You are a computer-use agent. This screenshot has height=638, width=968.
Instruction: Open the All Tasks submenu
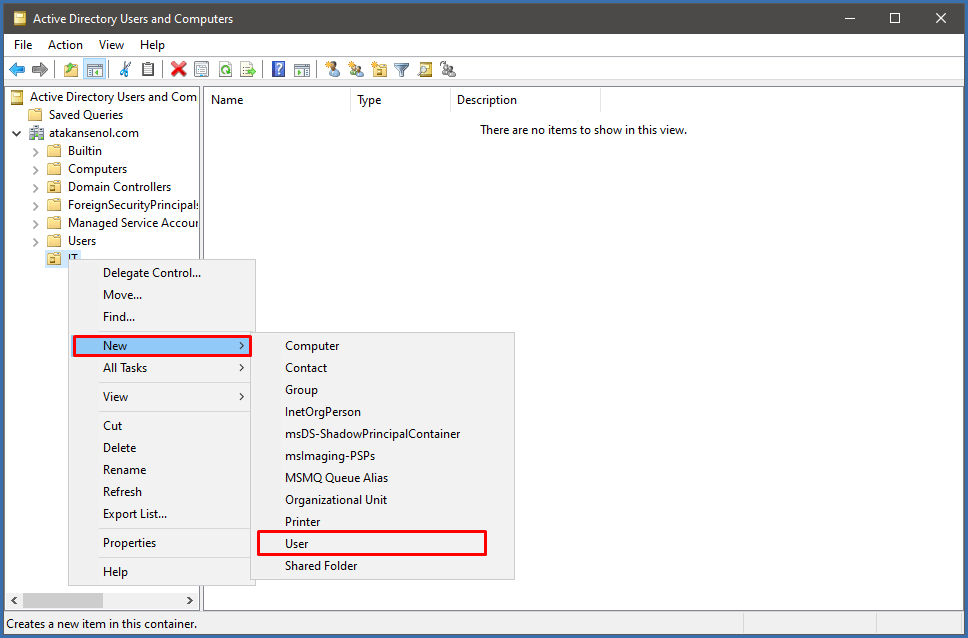(x=162, y=368)
